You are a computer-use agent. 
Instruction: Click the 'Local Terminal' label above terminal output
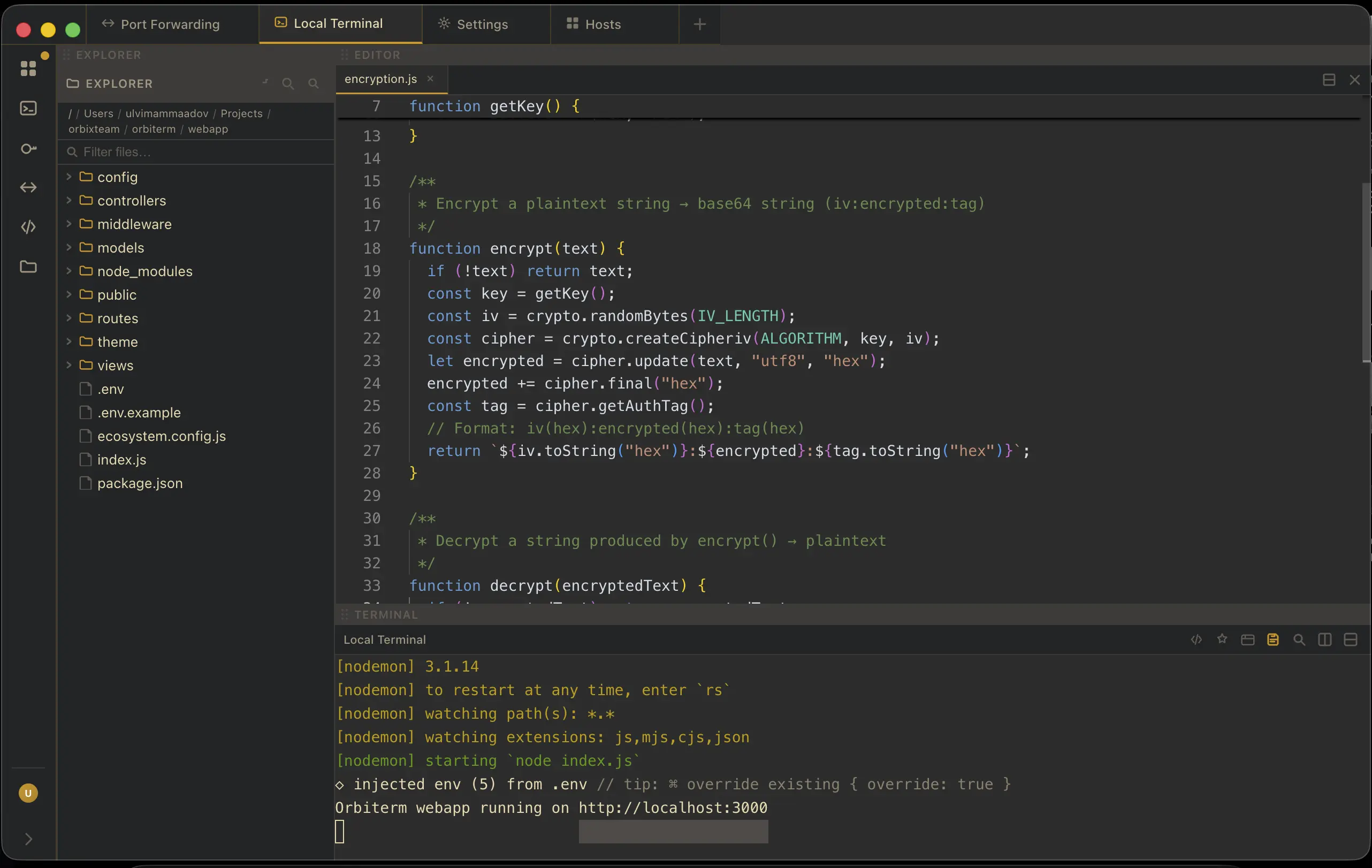(x=385, y=639)
